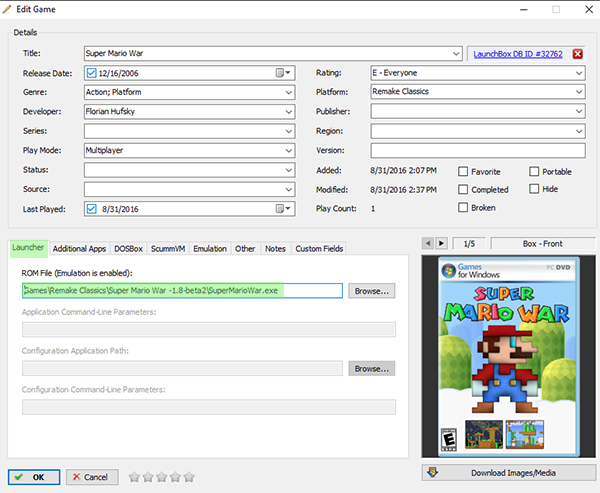
Task: Click Download Images/Media button
Action: [509, 473]
